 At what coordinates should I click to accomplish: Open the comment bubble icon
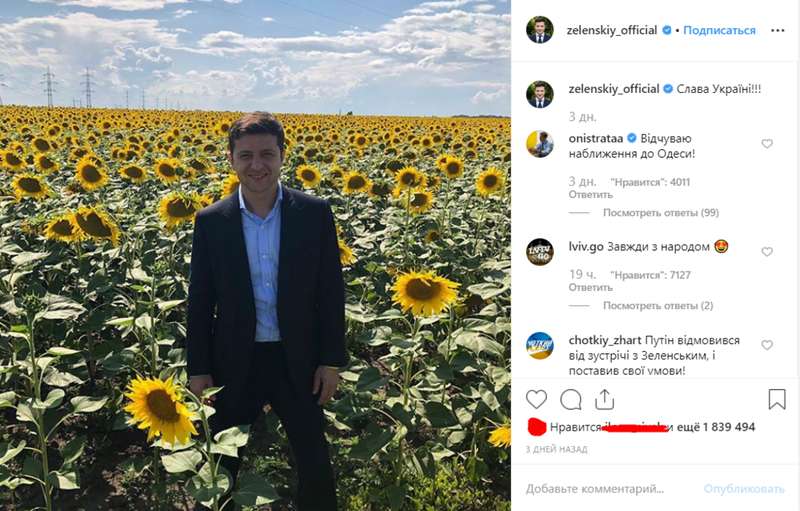[x=571, y=400]
